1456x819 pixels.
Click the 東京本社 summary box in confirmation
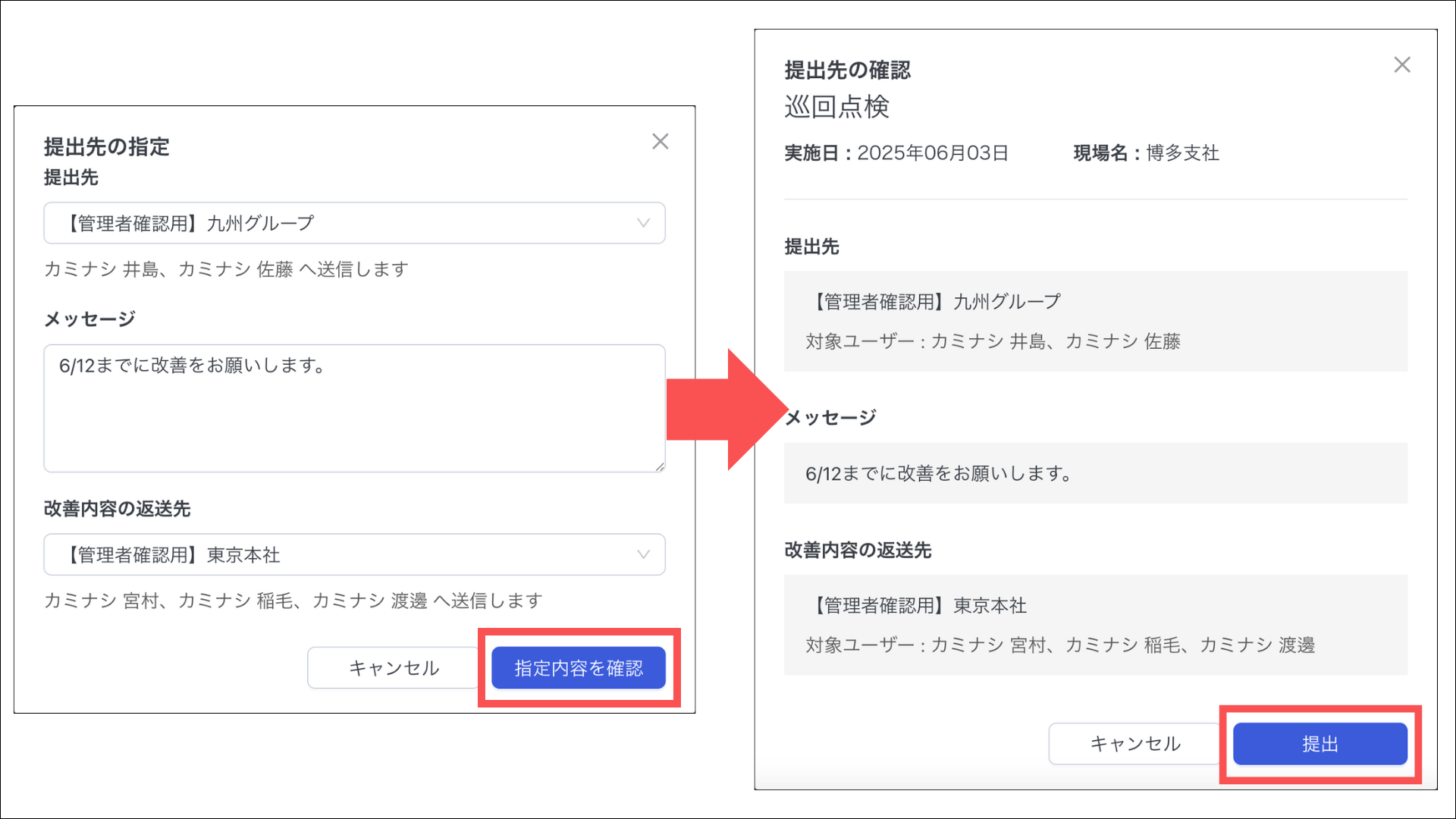pos(1095,625)
